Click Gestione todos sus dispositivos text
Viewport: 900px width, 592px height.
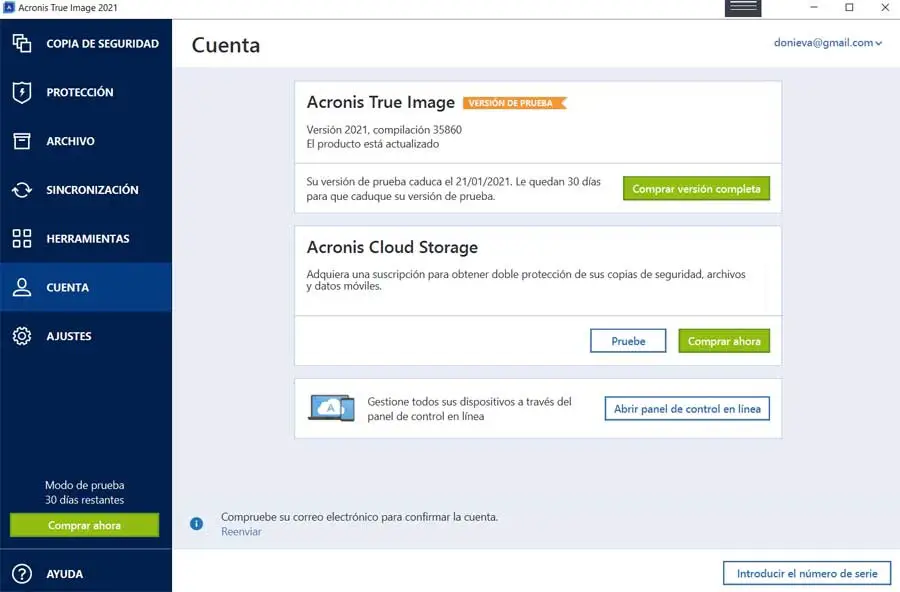[x=470, y=409]
